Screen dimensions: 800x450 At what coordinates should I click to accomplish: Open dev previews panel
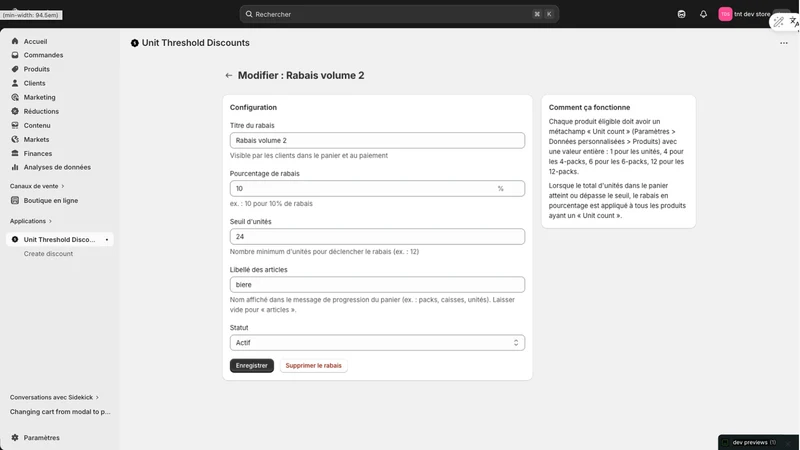[757, 442]
